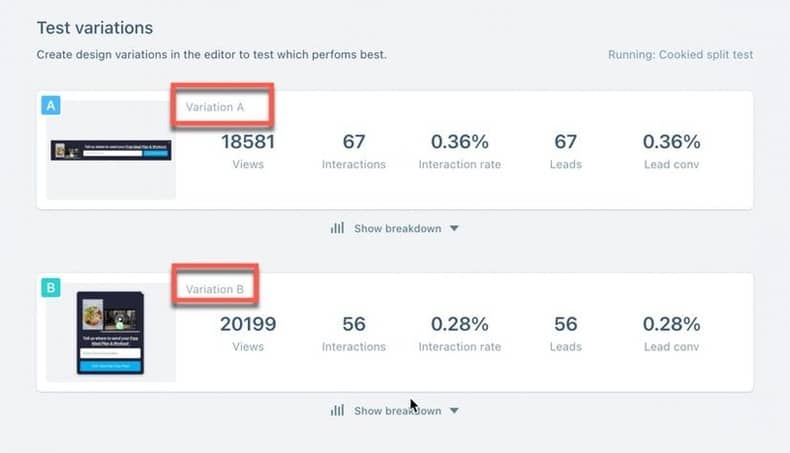Click bar chart icon under Variation A
Screen dimensions: 790x453
[x=337, y=228]
